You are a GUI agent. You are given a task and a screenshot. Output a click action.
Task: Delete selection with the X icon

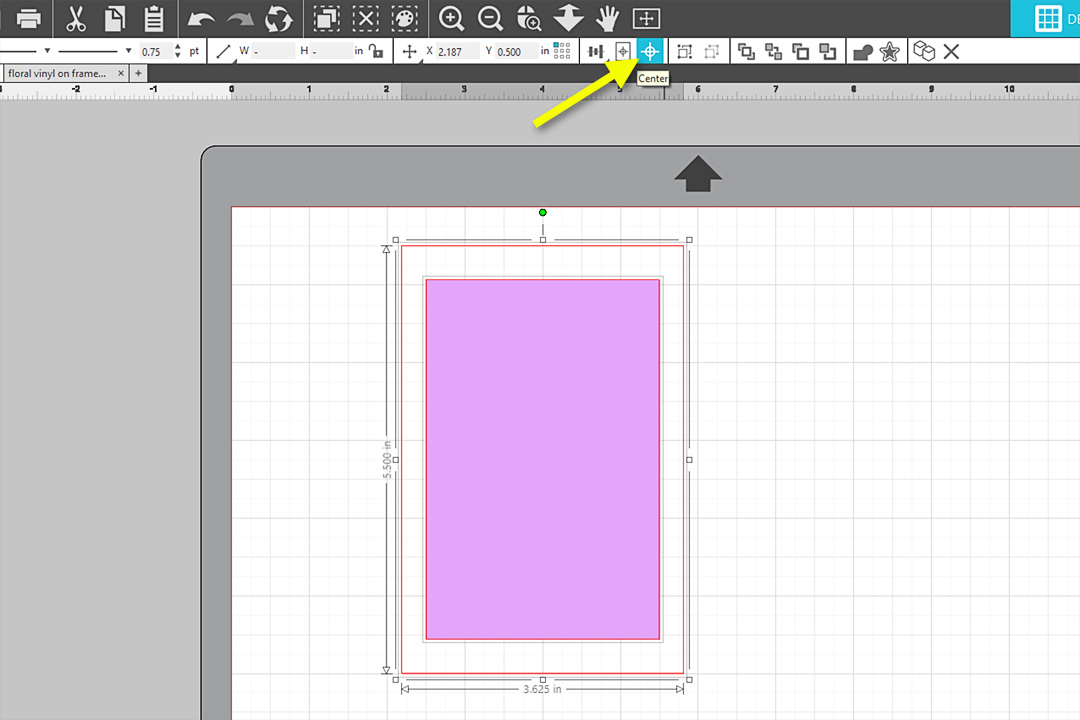[x=951, y=51]
